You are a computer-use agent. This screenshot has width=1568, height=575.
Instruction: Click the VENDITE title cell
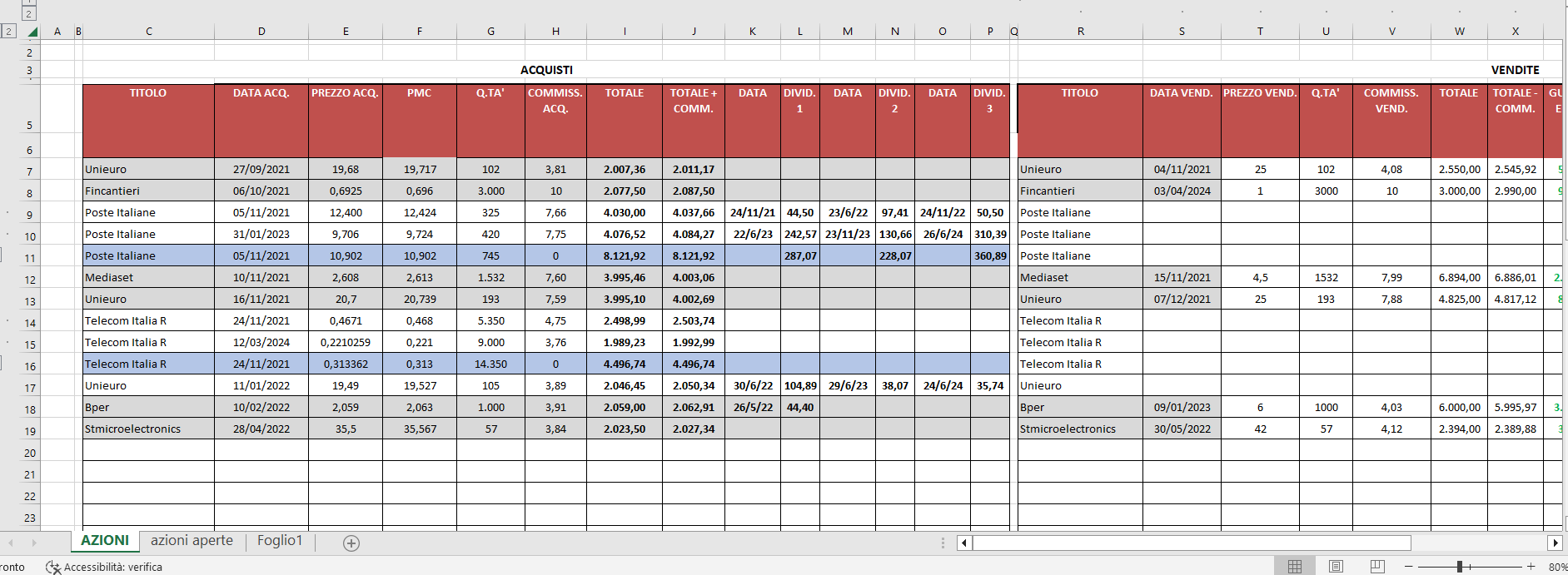pyautogui.click(x=1515, y=70)
